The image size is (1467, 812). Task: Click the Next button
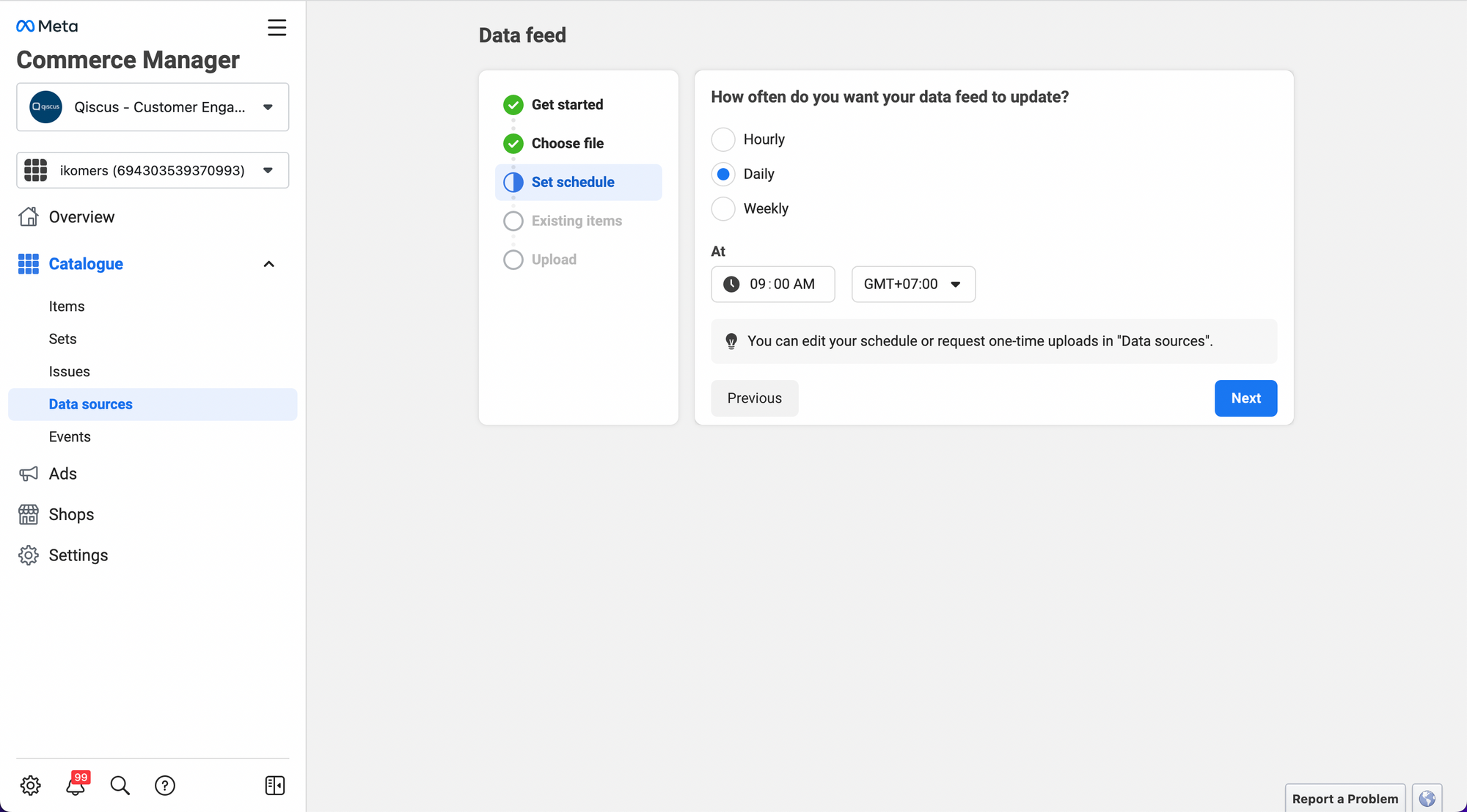tap(1245, 398)
